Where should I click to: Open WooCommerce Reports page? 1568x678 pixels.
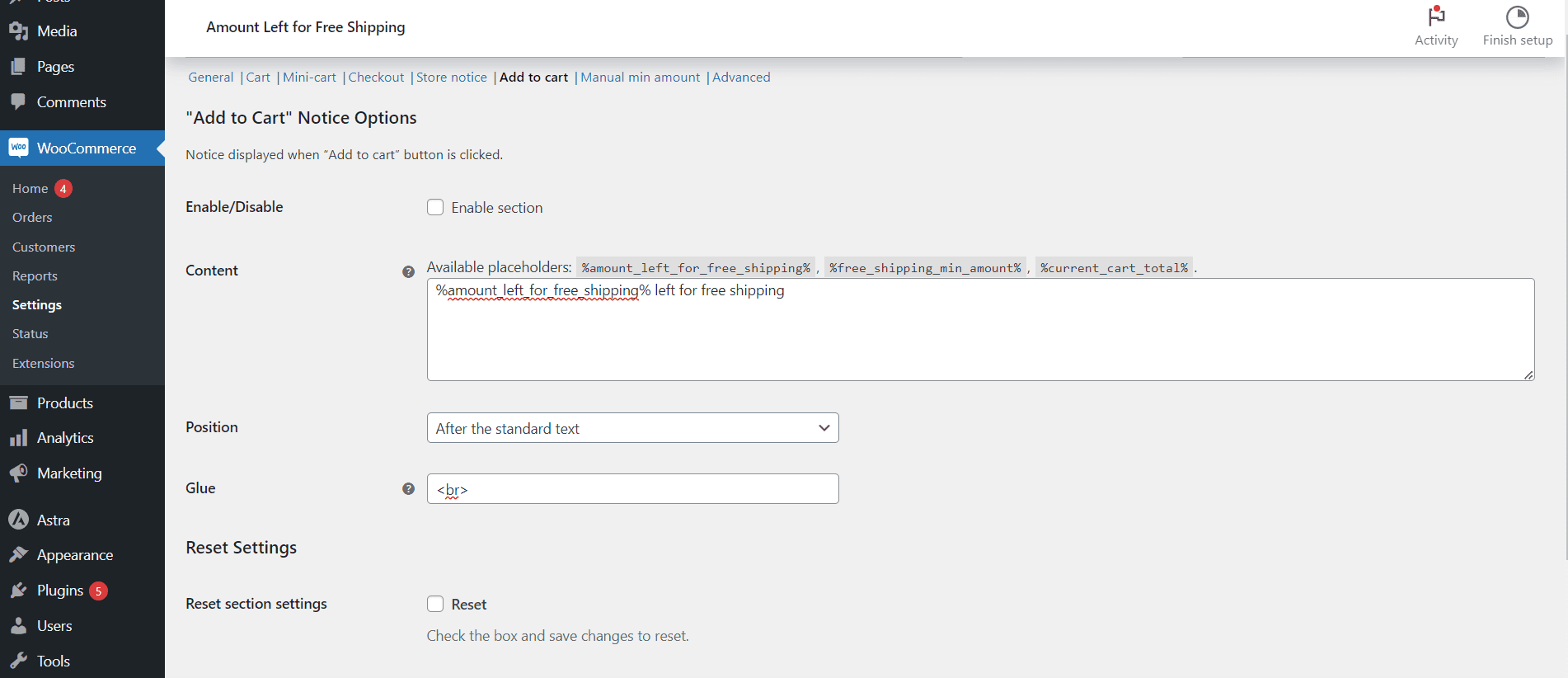point(35,276)
